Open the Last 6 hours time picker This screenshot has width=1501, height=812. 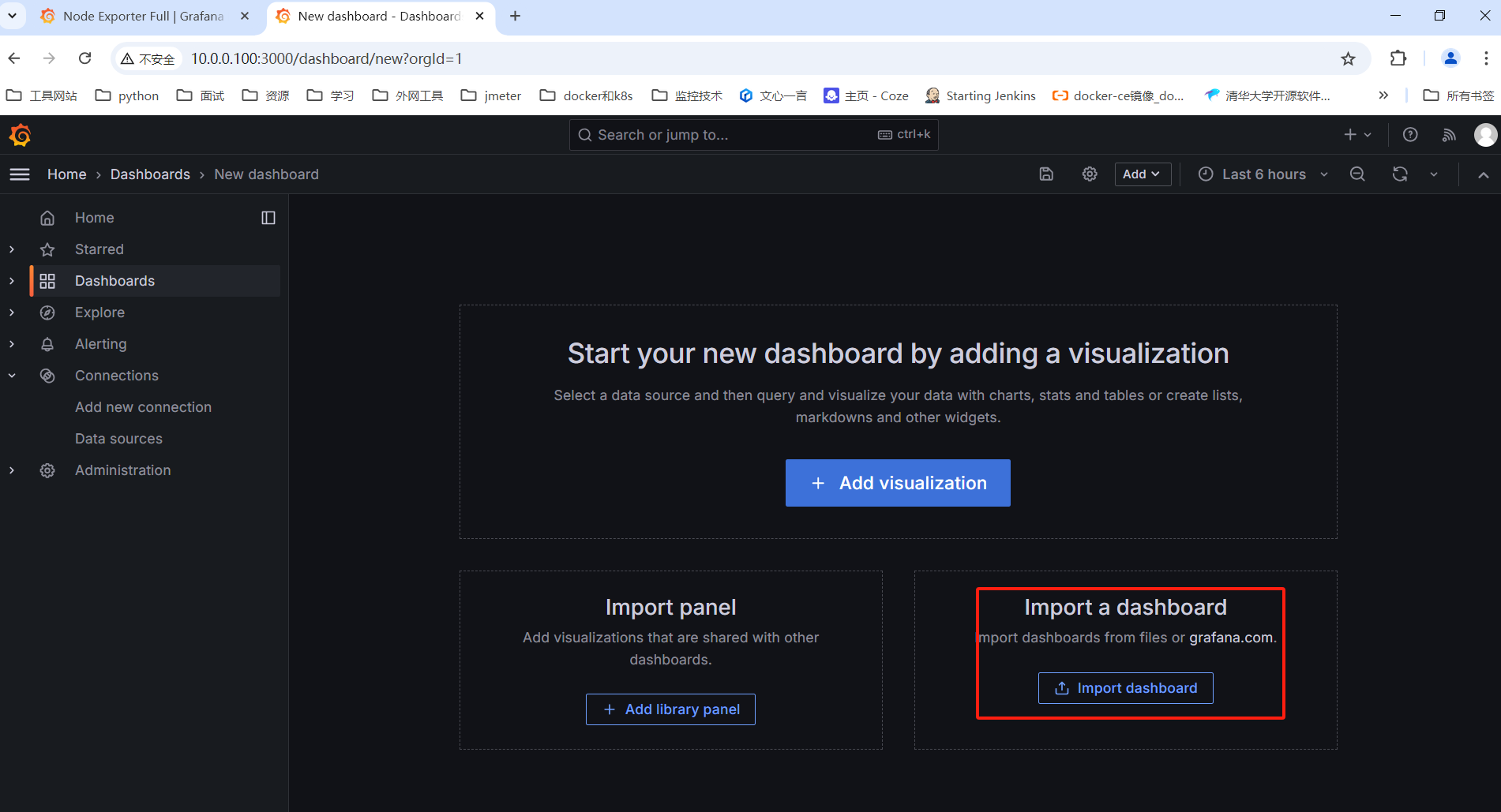(x=1263, y=174)
